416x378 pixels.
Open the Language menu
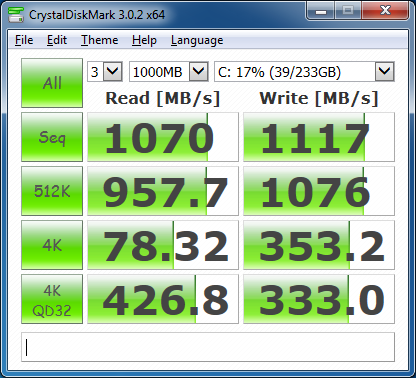pos(197,40)
